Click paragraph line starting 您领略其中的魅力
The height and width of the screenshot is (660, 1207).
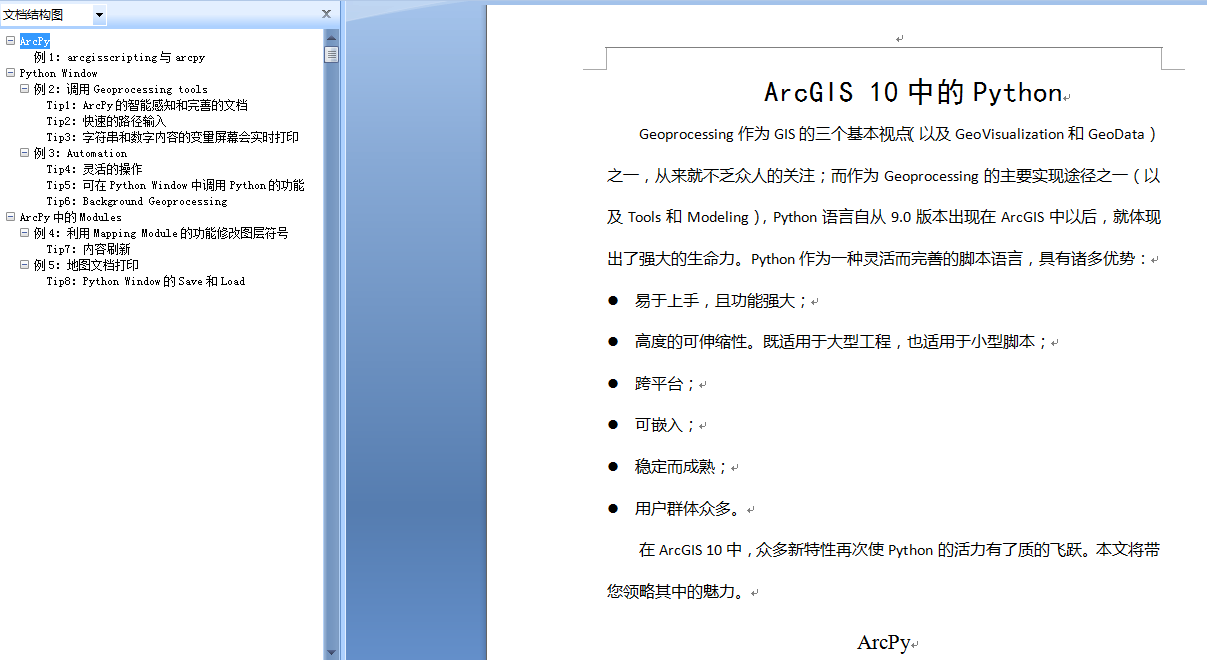tap(676, 592)
